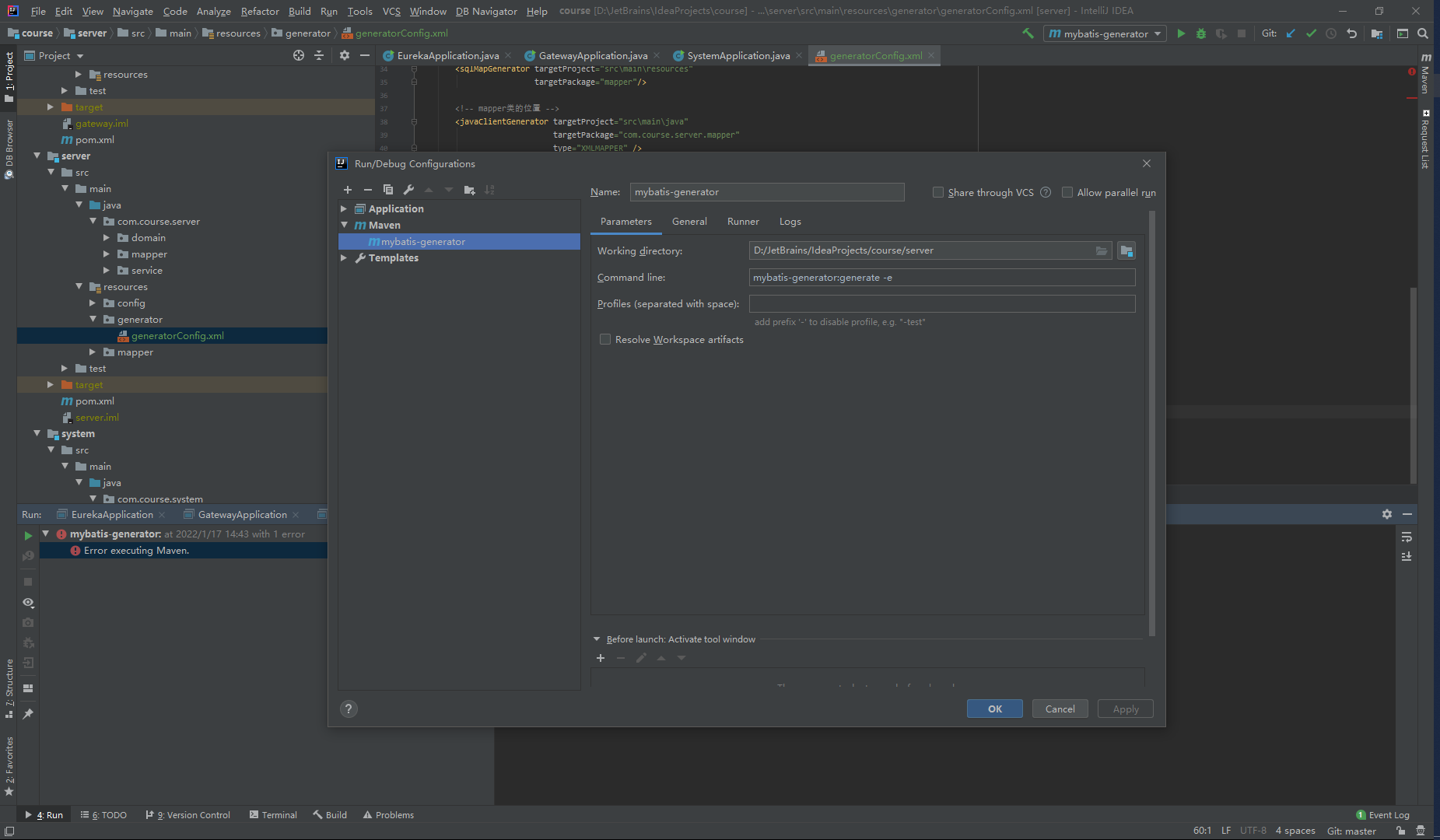
Task: Switch to the Logs tab
Action: [790, 222]
